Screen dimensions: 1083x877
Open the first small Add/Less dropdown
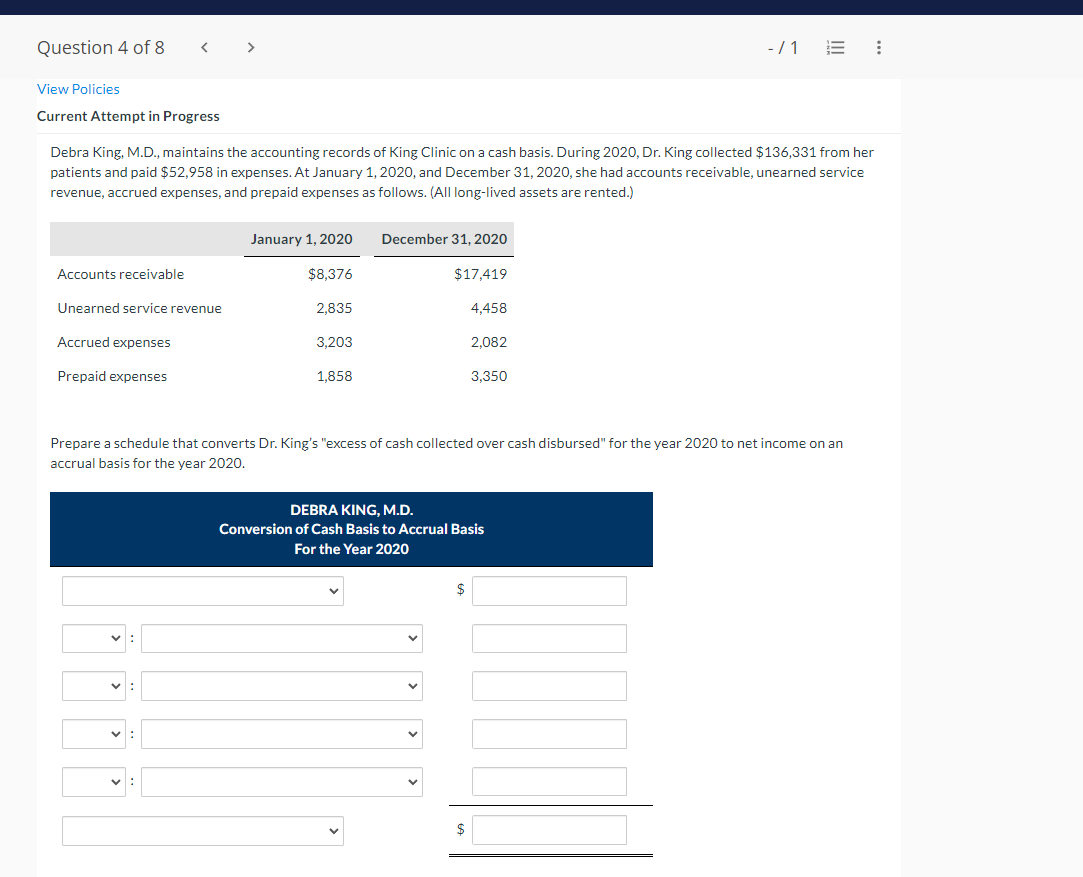coord(93,638)
